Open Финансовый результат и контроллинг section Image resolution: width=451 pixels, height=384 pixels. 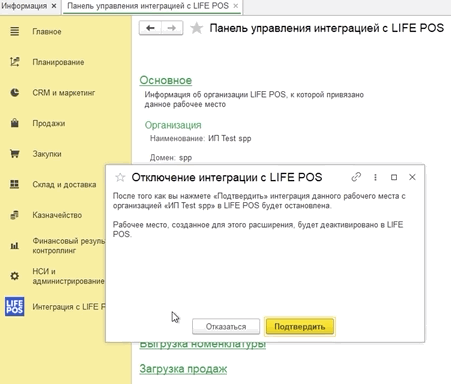point(68,246)
